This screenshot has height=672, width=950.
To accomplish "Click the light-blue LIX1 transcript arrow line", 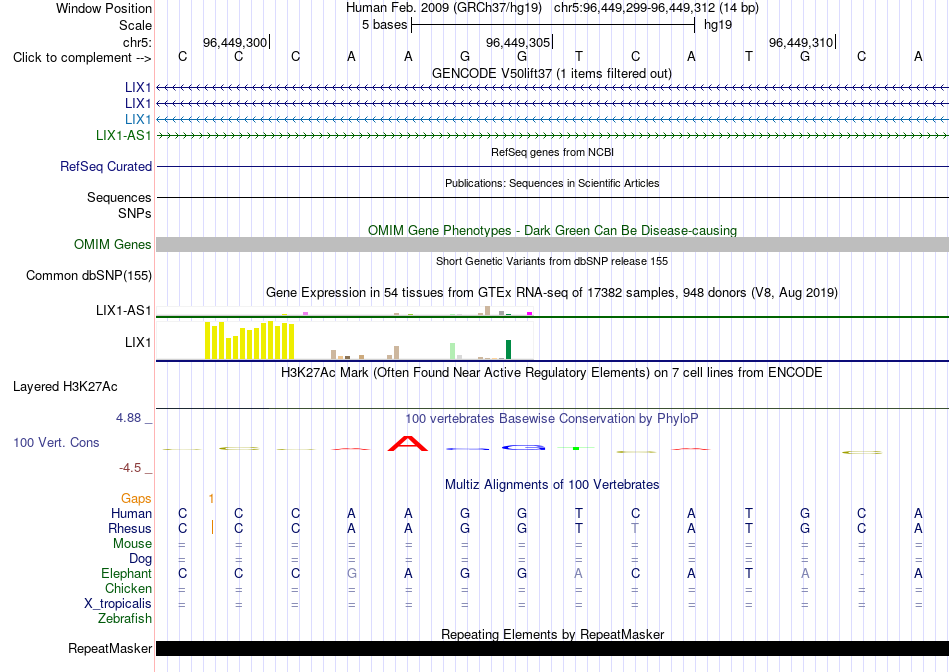I will (553, 119).
